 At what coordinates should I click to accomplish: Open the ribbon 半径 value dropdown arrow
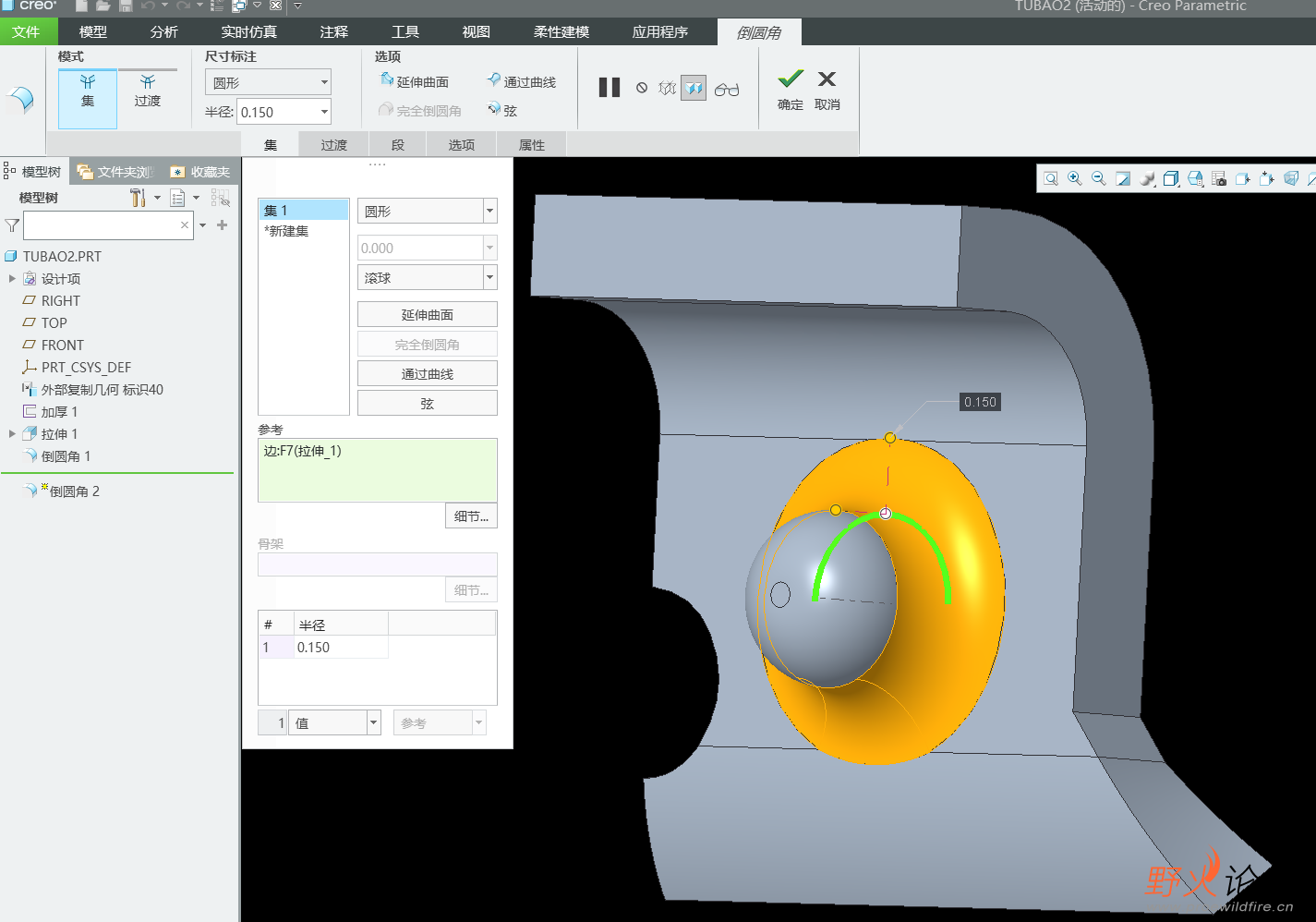pyautogui.click(x=324, y=112)
